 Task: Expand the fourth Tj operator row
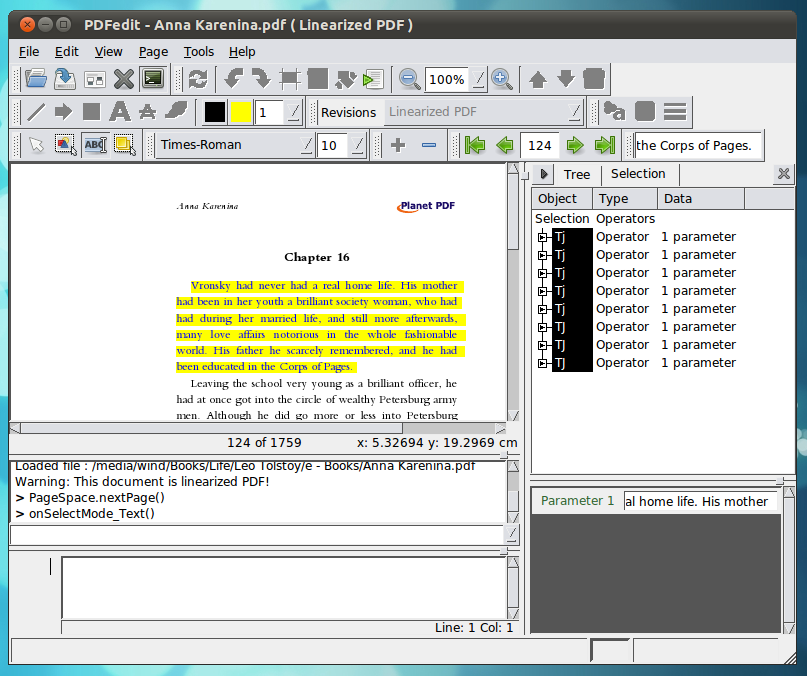542,291
